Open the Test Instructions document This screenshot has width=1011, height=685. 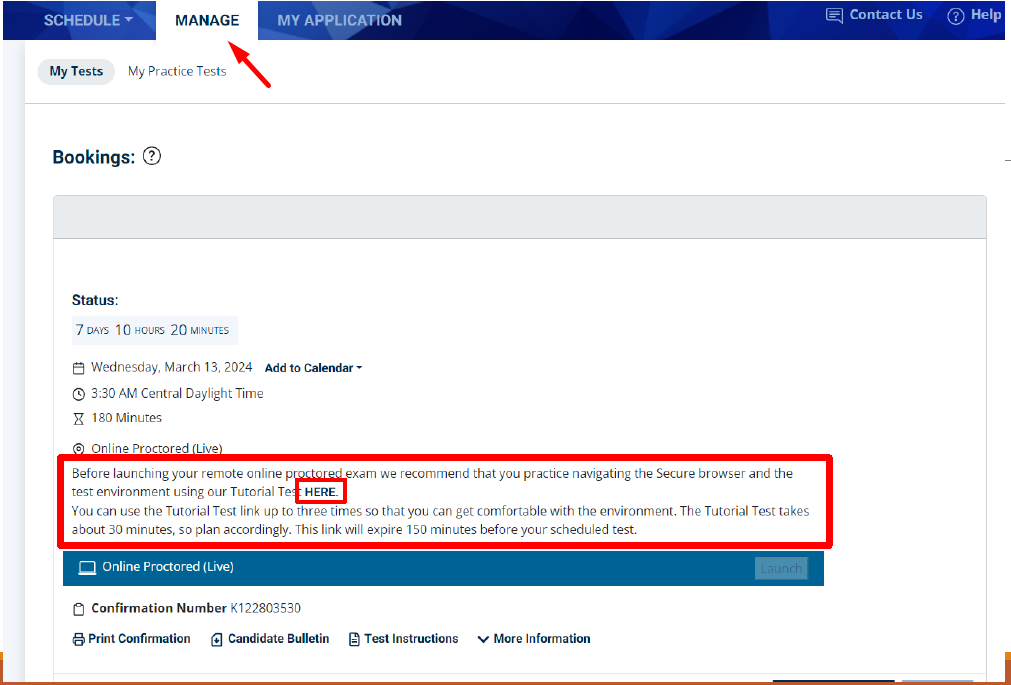[403, 639]
